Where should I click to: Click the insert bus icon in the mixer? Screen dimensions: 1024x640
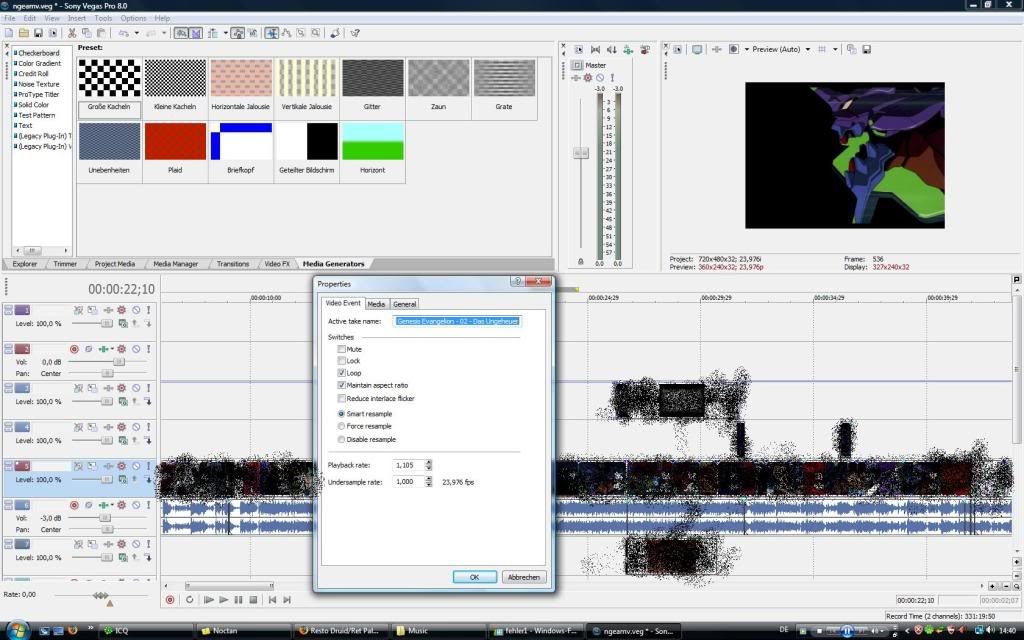click(645, 49)
